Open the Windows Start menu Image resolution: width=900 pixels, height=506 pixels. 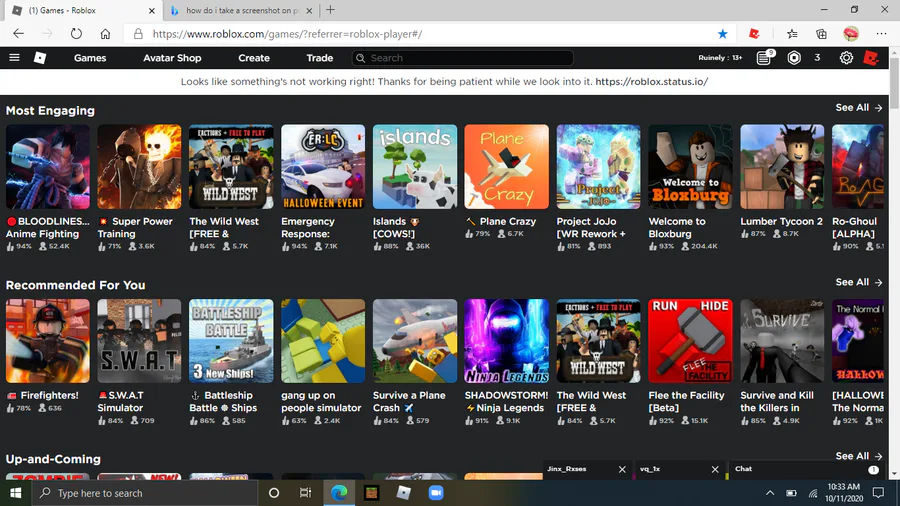point(15,493)
